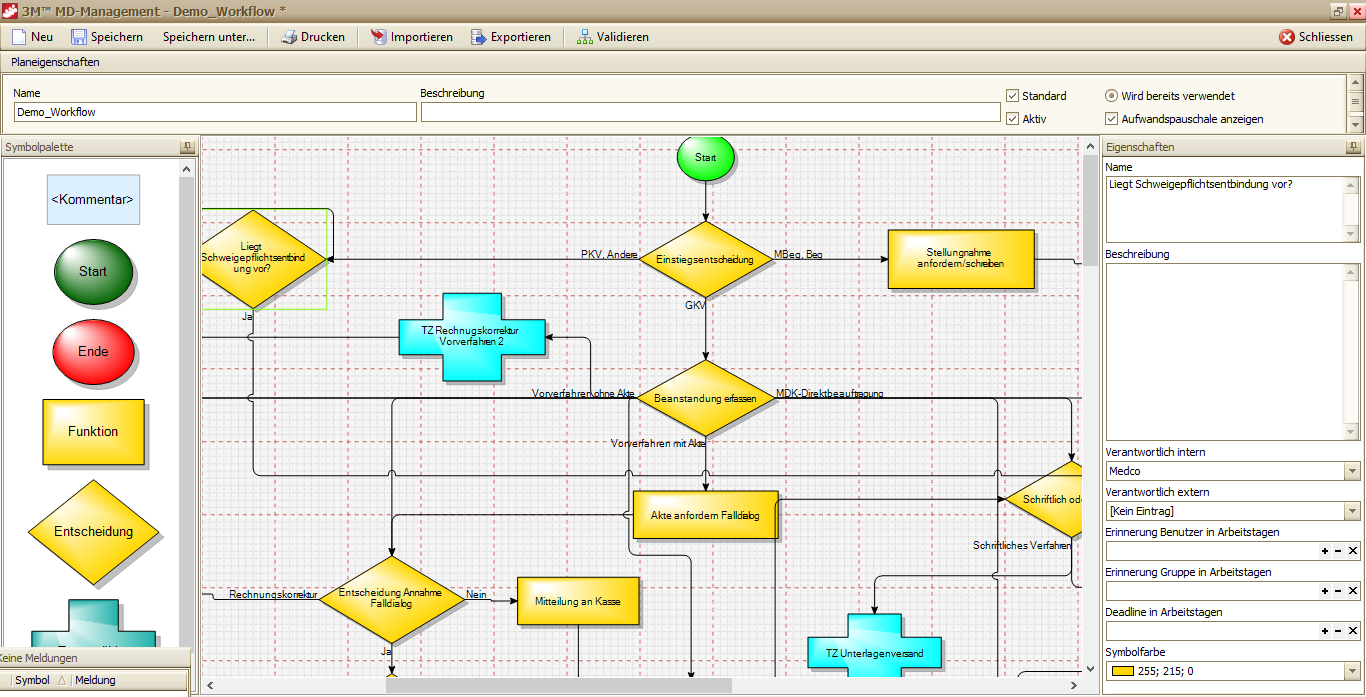Image resolution: width=1366 pixels, height=697 pixels.
Task: Open the Symbolfarbe dropdown
Action: pyautogui.click(x=1352, y=671)
